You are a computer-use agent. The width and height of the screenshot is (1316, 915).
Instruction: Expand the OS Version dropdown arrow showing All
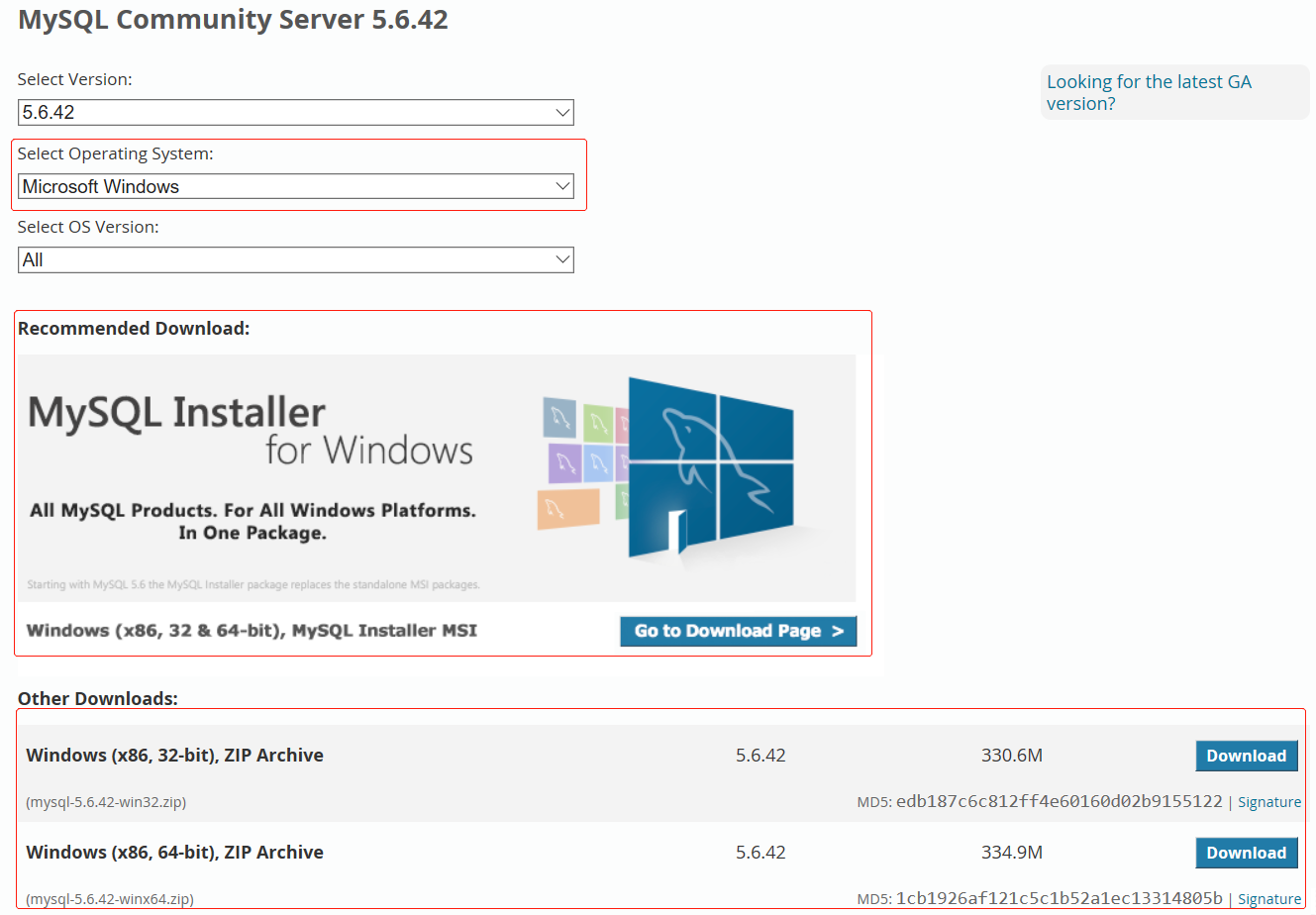pos(561,259)
